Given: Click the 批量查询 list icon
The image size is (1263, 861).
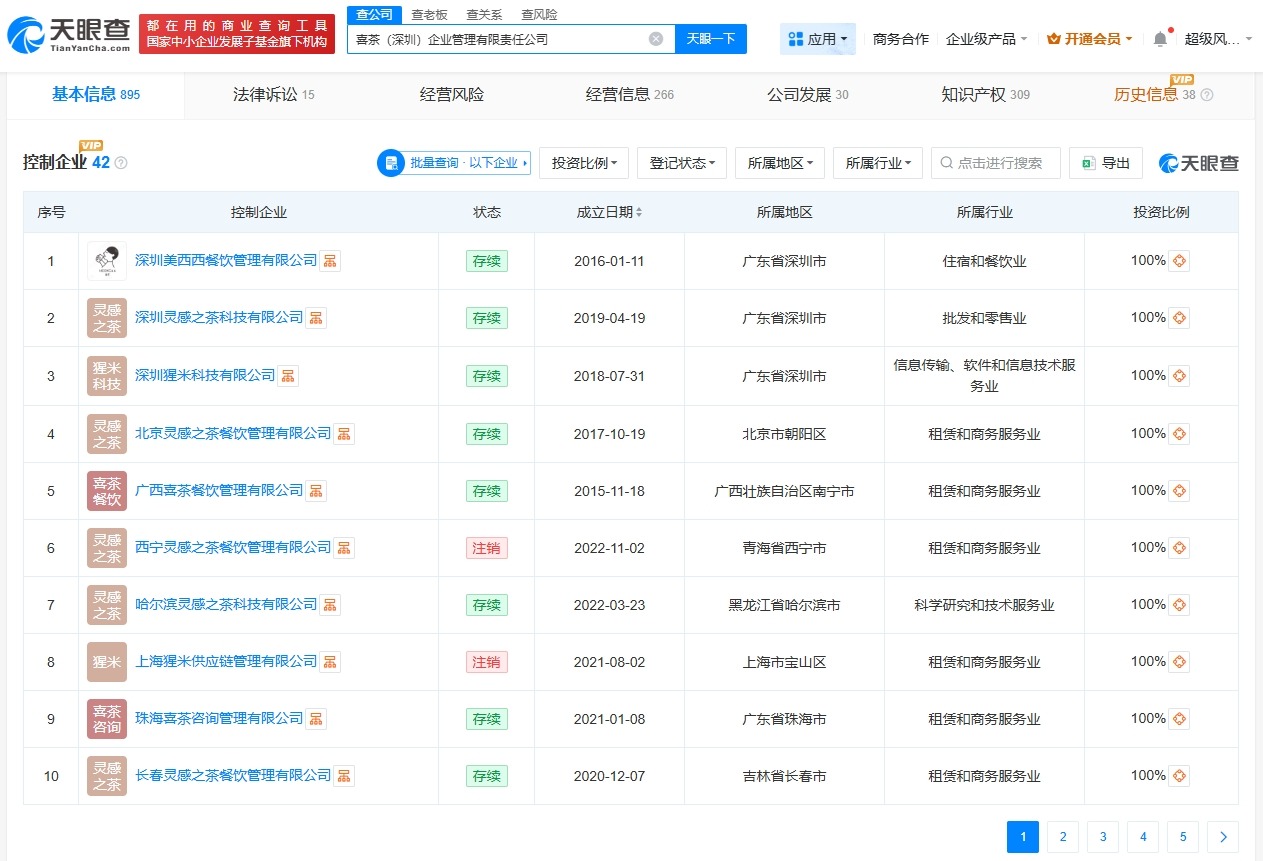Looking at the screenshot, I should click(x=390, y=163).
